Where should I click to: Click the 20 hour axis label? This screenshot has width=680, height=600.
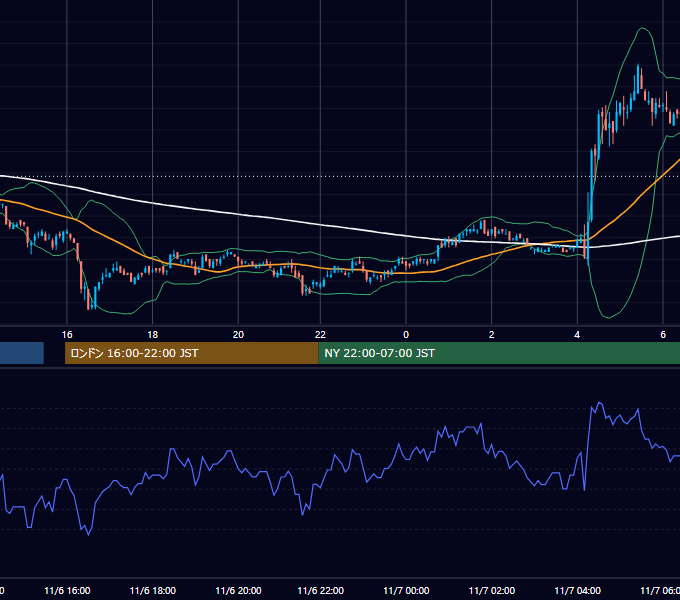238,335
